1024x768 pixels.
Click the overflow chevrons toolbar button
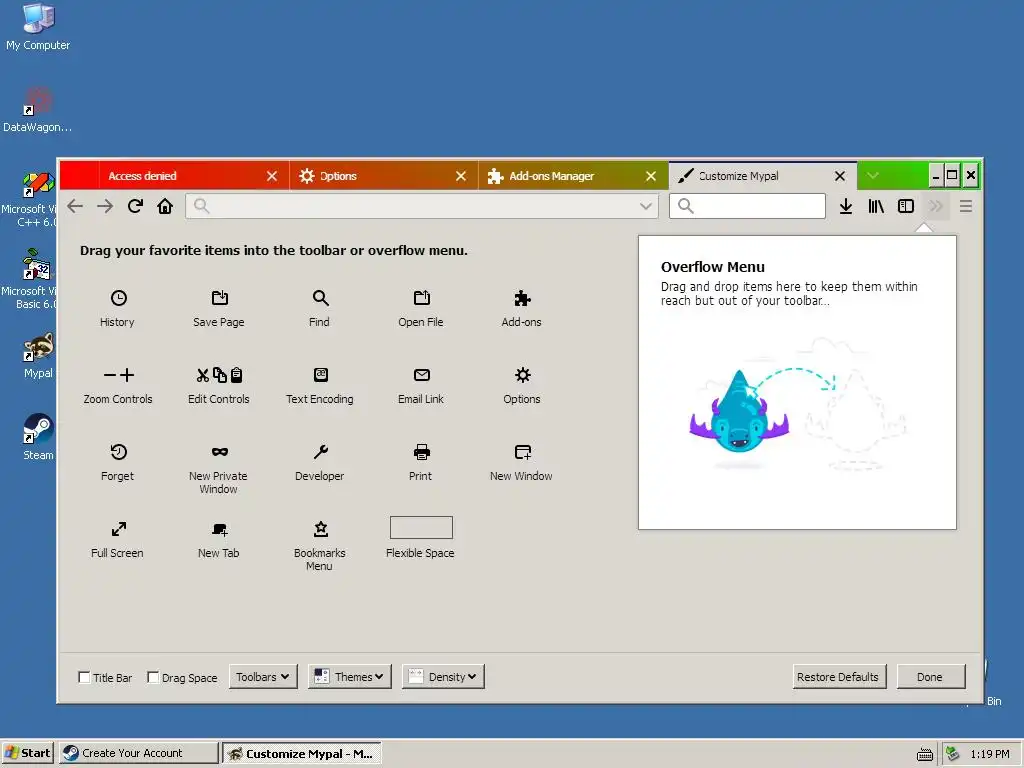pos(936,206)
